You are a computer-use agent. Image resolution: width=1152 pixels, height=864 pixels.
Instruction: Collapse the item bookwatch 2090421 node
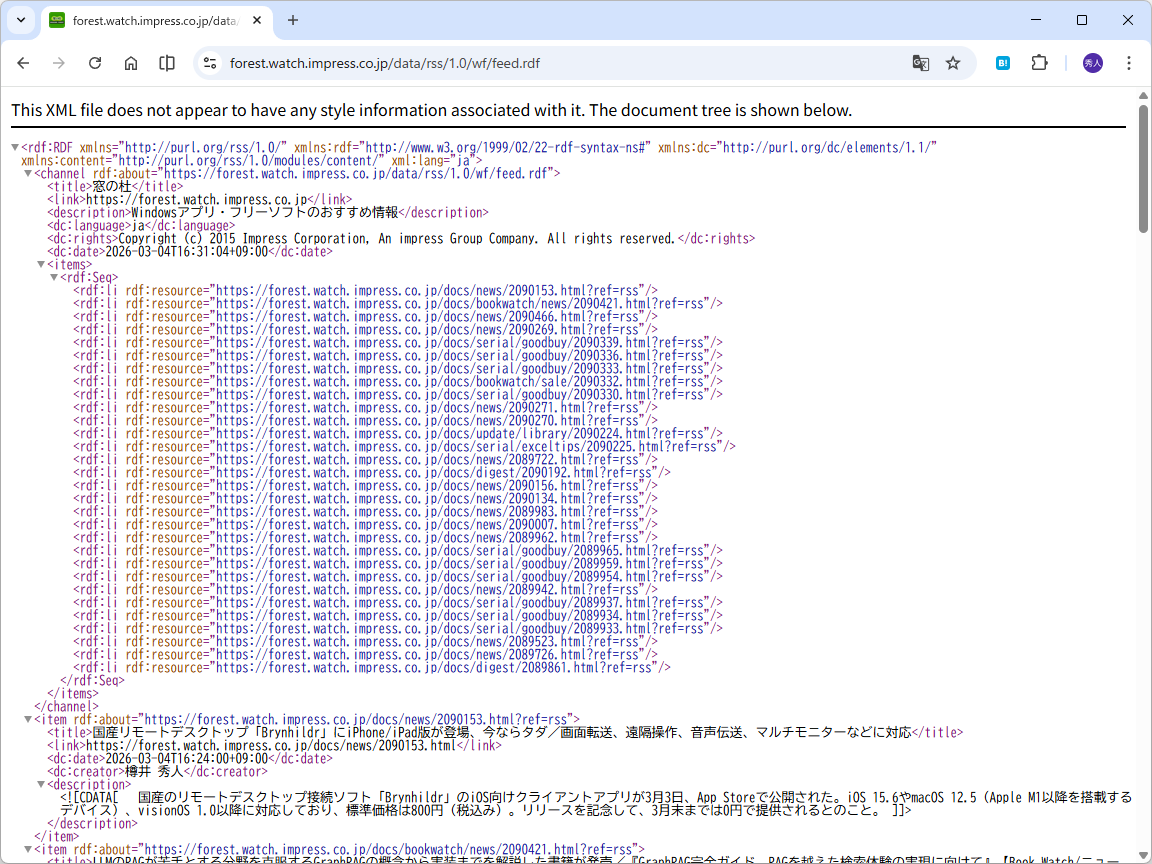point(28,849)
